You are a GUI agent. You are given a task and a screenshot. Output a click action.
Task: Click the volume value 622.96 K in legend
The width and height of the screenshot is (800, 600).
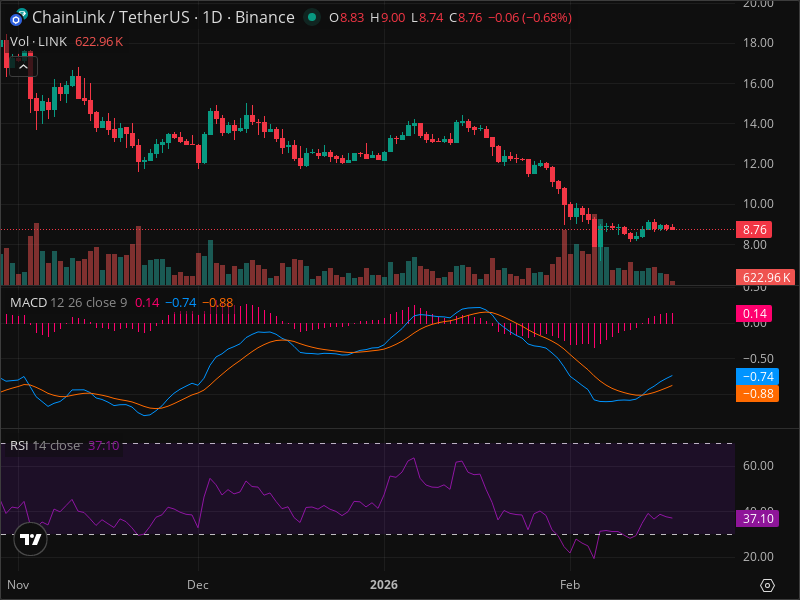(99, 42)
